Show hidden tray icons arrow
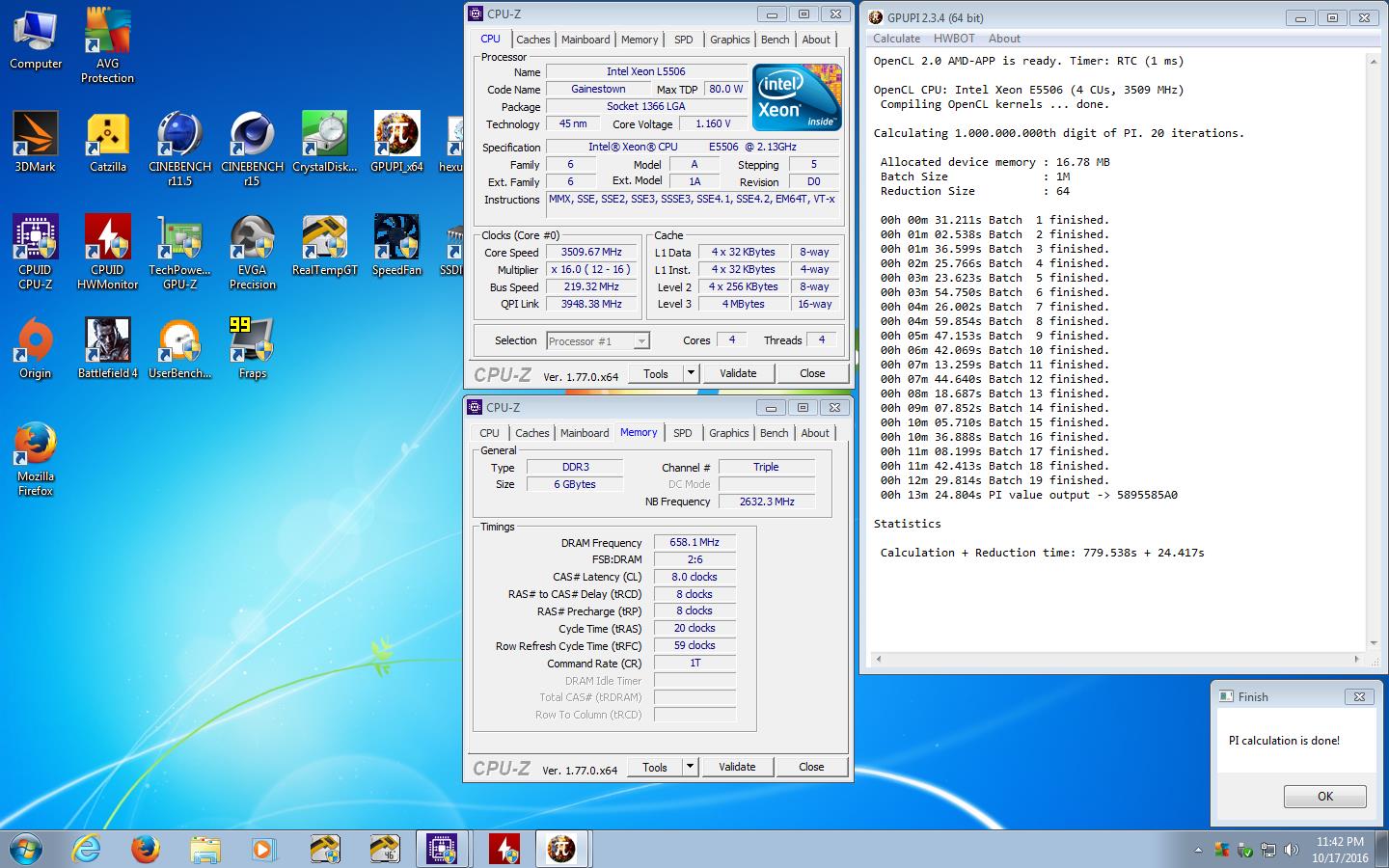 [x=1198, y=850]
